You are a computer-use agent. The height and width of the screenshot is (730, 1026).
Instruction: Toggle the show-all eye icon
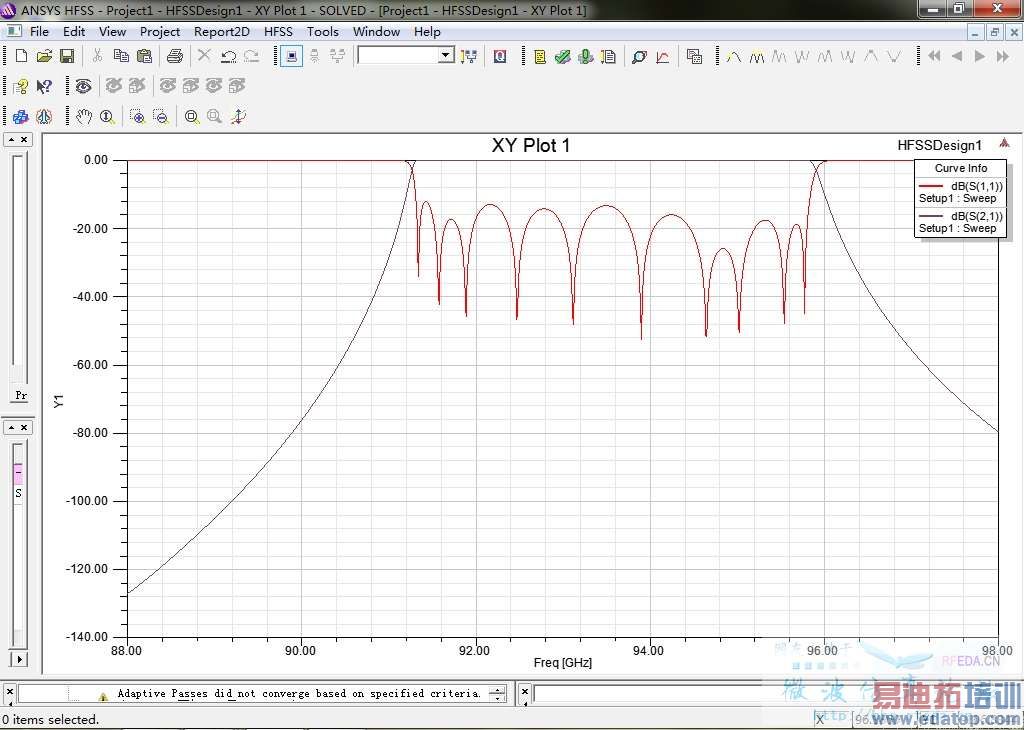83,87
